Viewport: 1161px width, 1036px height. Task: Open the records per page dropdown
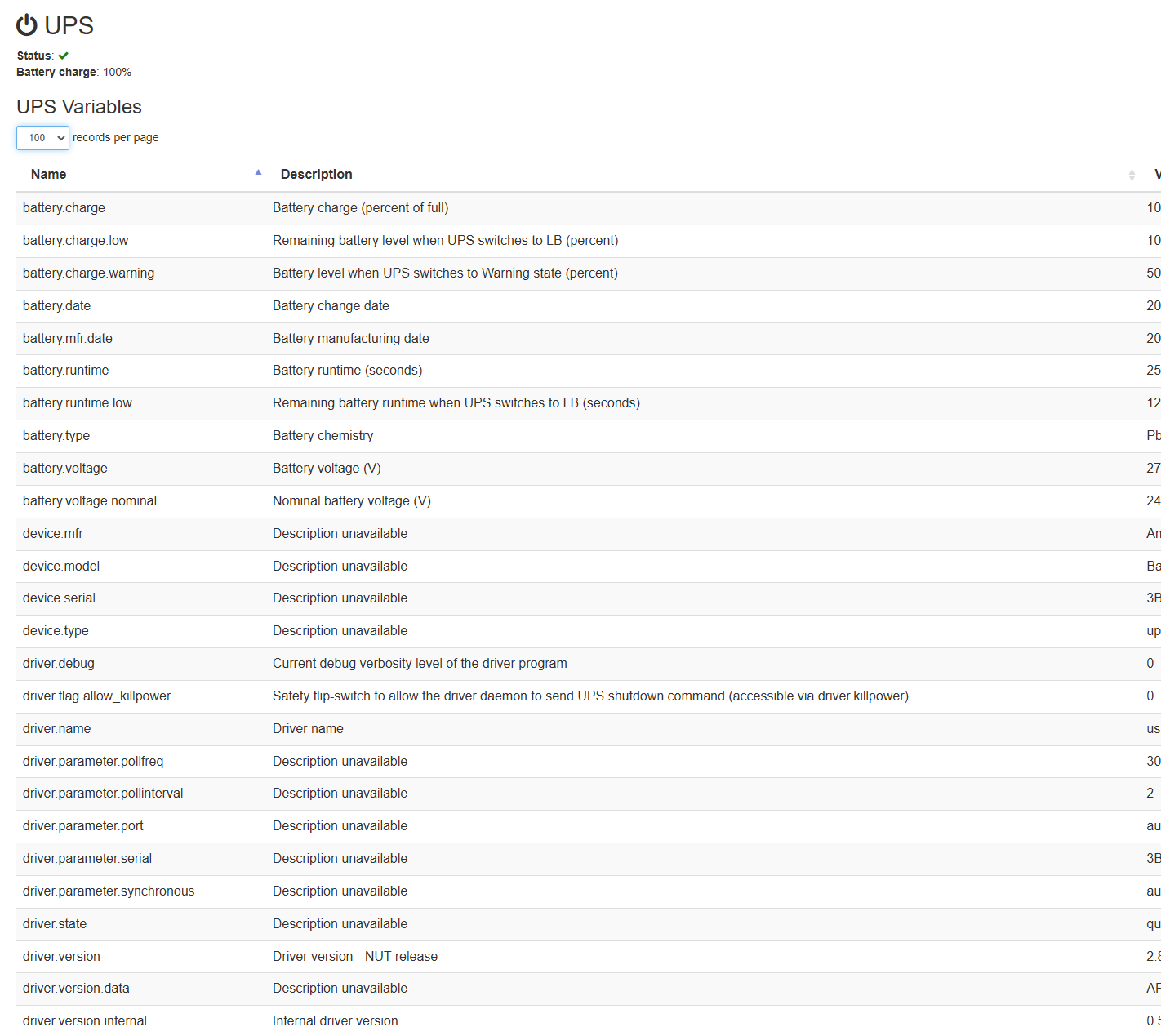coord(42,138)
